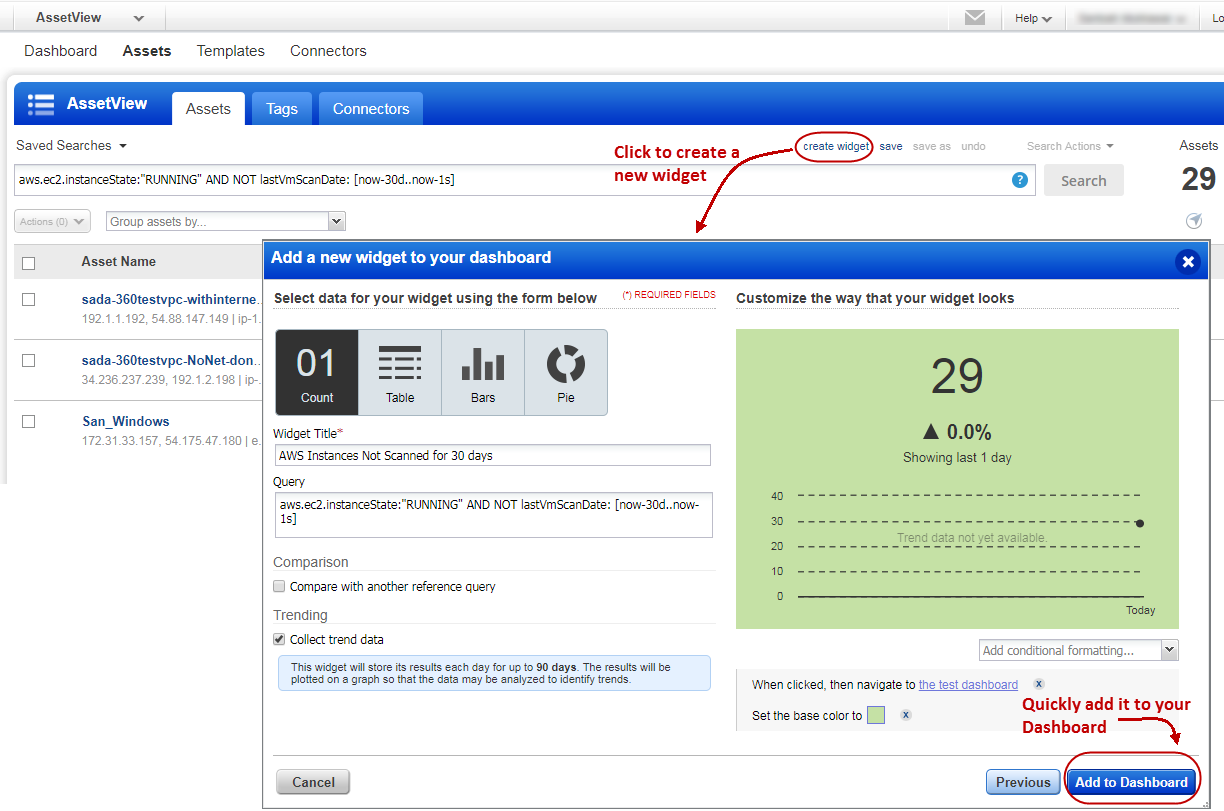The width and height of the screenshot is (1224, 811).
Task: Enable Compare with another reference query
Action: coord(280,587)
